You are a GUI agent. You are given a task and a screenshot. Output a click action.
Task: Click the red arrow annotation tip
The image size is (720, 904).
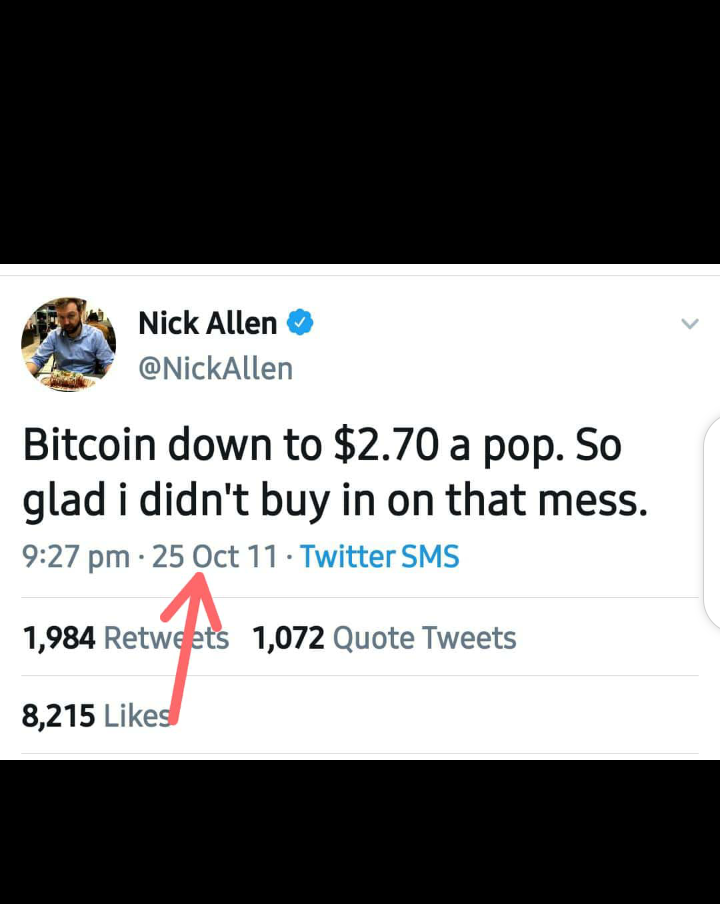coord(198,577)
